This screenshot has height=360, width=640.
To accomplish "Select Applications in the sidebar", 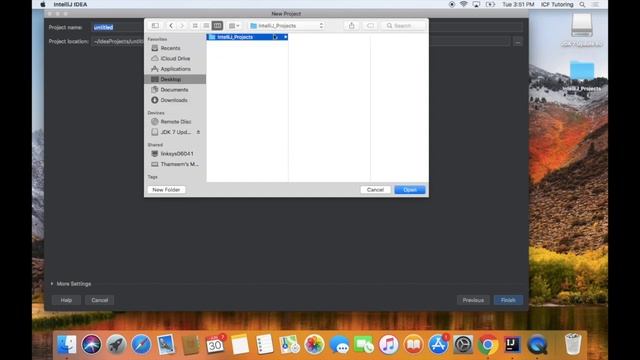I will 175,69.
